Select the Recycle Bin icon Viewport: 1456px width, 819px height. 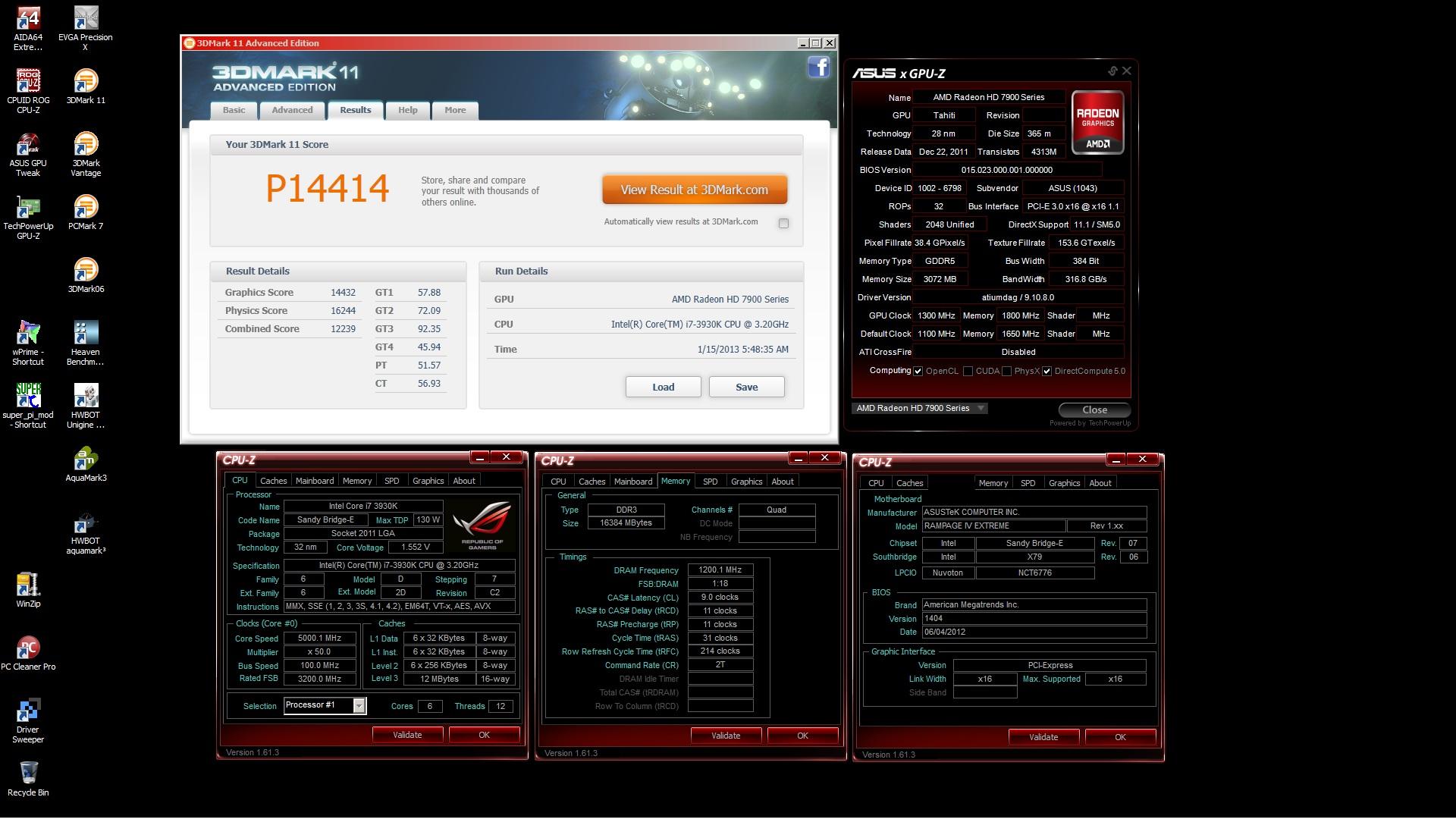coord(28,780)
